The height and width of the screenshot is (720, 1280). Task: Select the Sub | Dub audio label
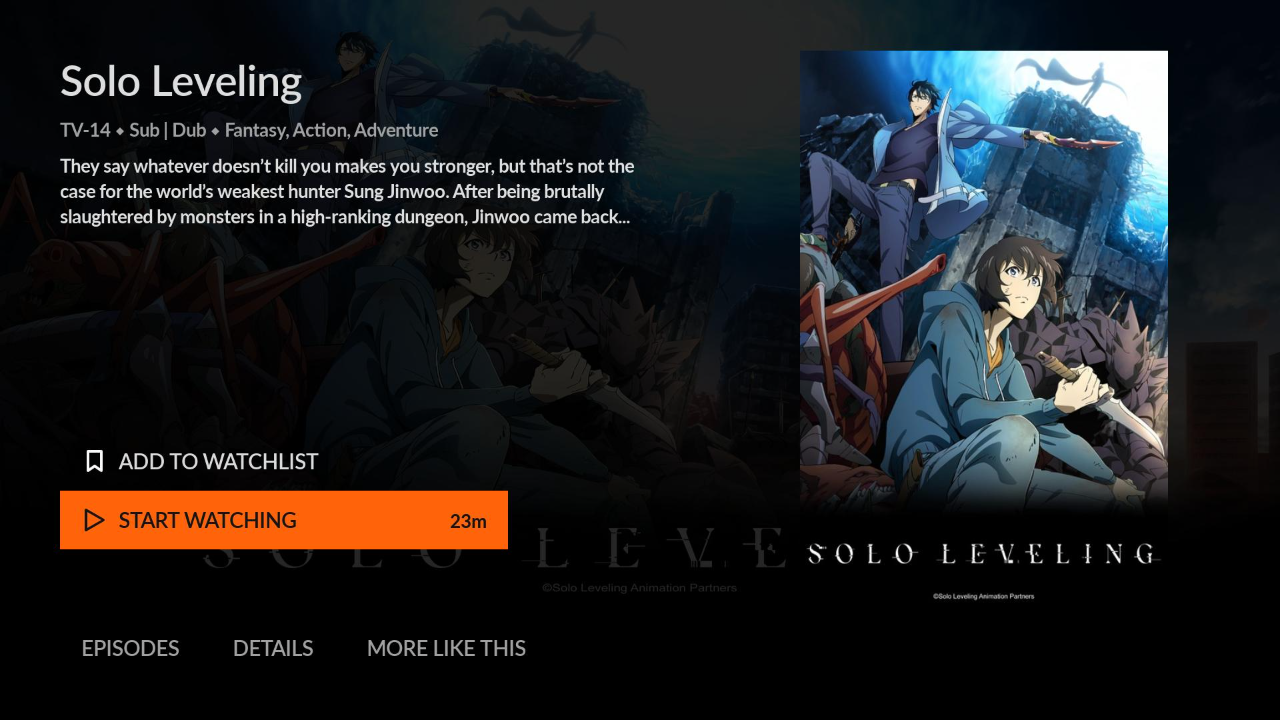(167, 130)
